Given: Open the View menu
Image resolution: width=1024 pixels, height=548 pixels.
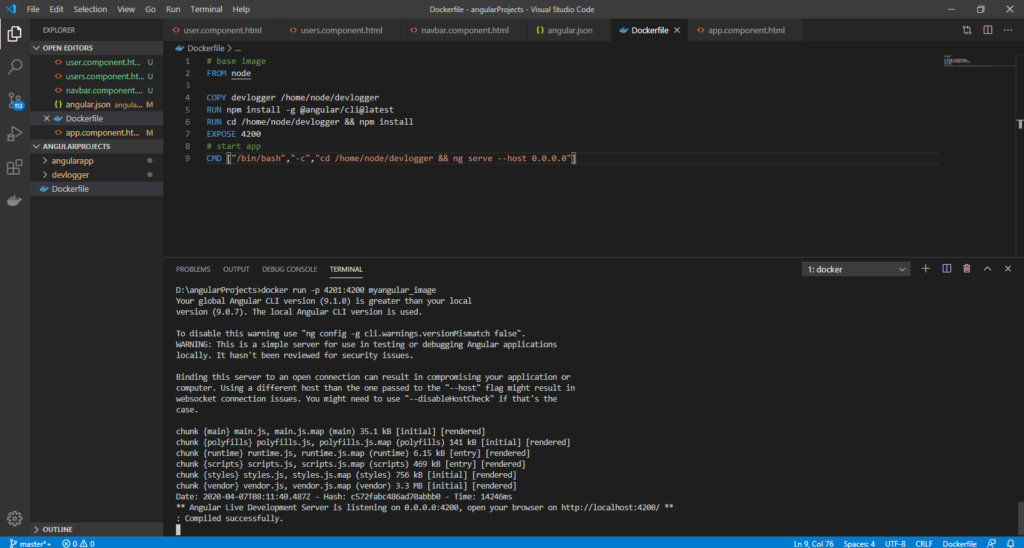Looking at the screenshot, I should coord(126,9).
